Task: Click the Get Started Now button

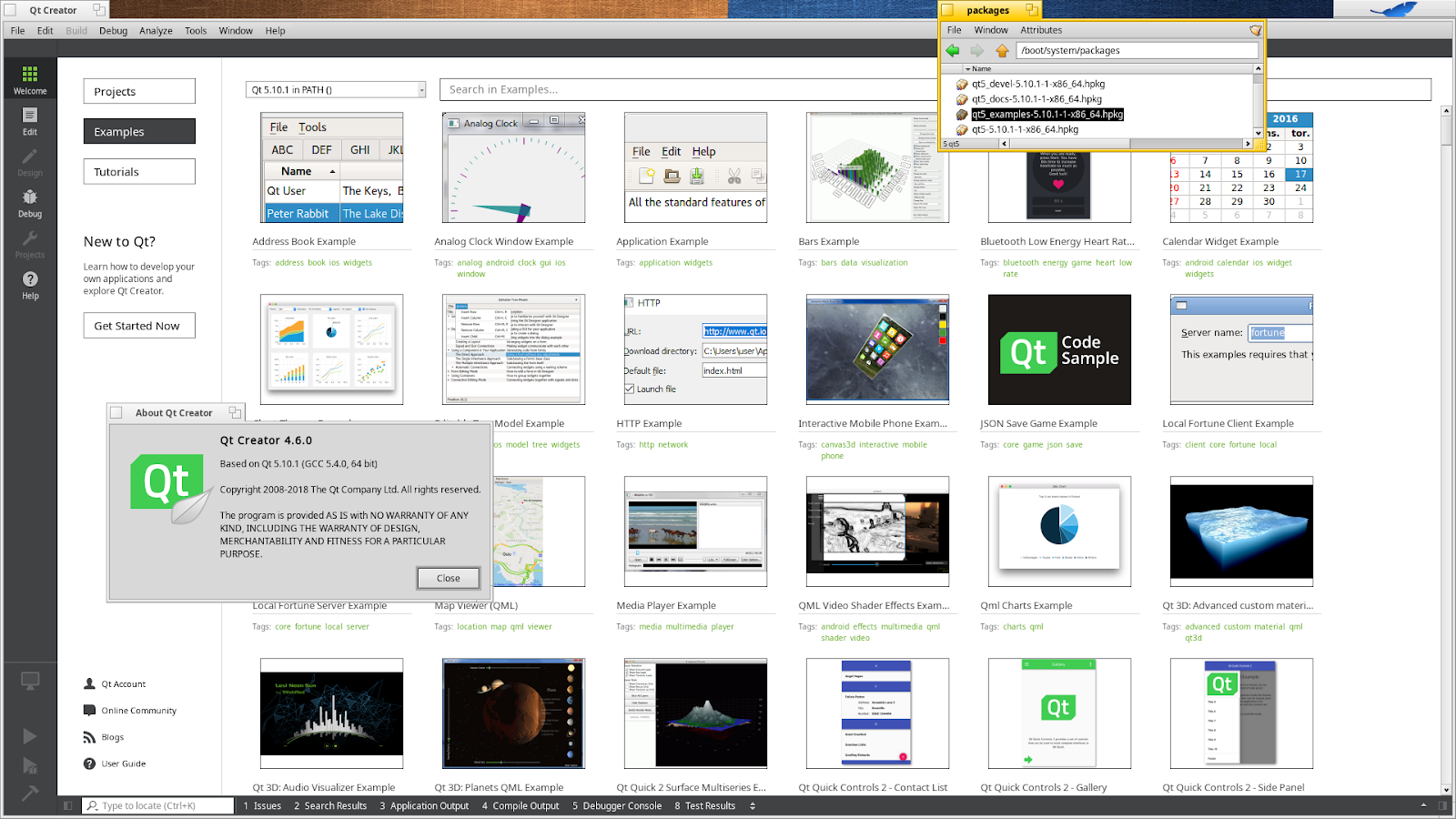Action: (139, 326)
